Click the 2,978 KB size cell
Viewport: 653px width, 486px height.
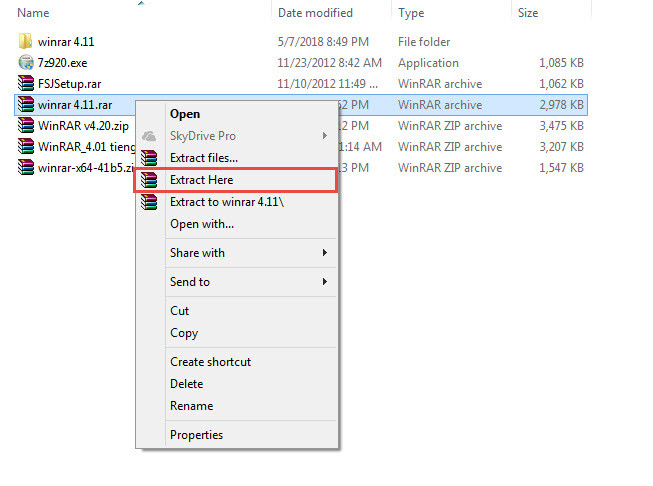pos(561,105)
